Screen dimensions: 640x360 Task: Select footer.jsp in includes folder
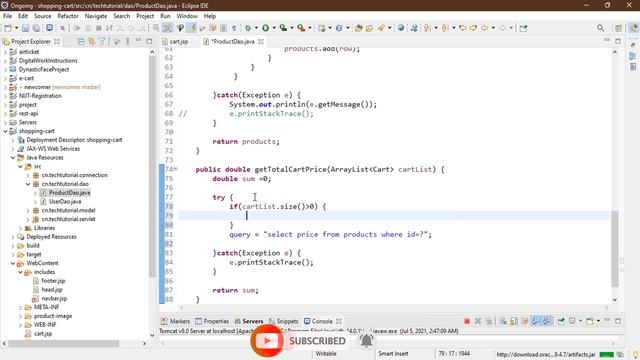coord(53,281)
